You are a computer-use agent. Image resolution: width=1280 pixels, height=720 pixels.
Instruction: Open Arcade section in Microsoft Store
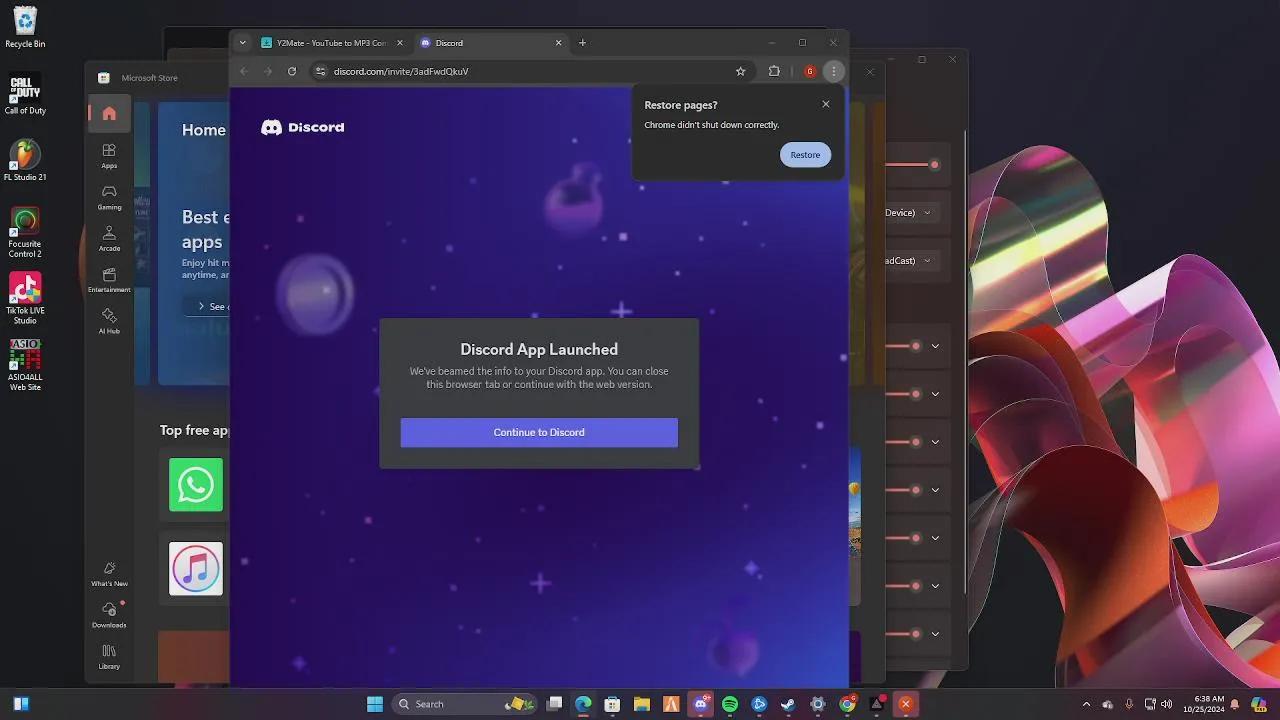click(109, 238)
